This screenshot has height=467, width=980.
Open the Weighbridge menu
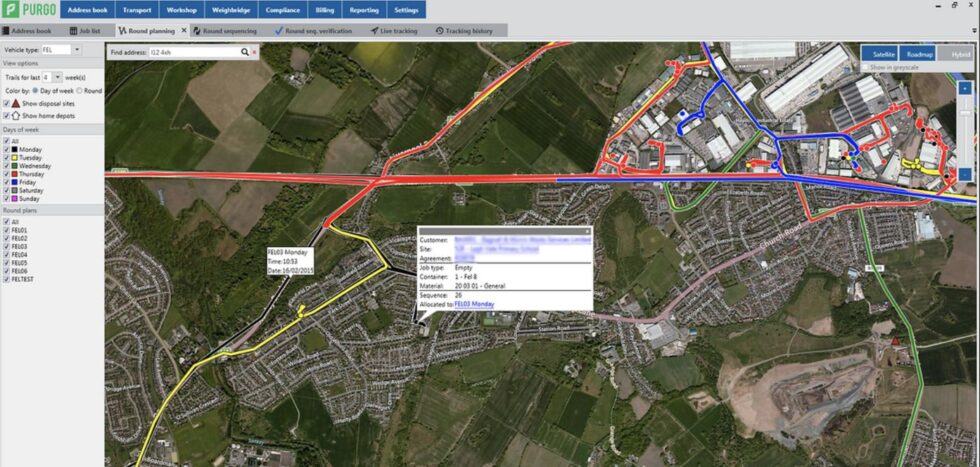(231, 10)
